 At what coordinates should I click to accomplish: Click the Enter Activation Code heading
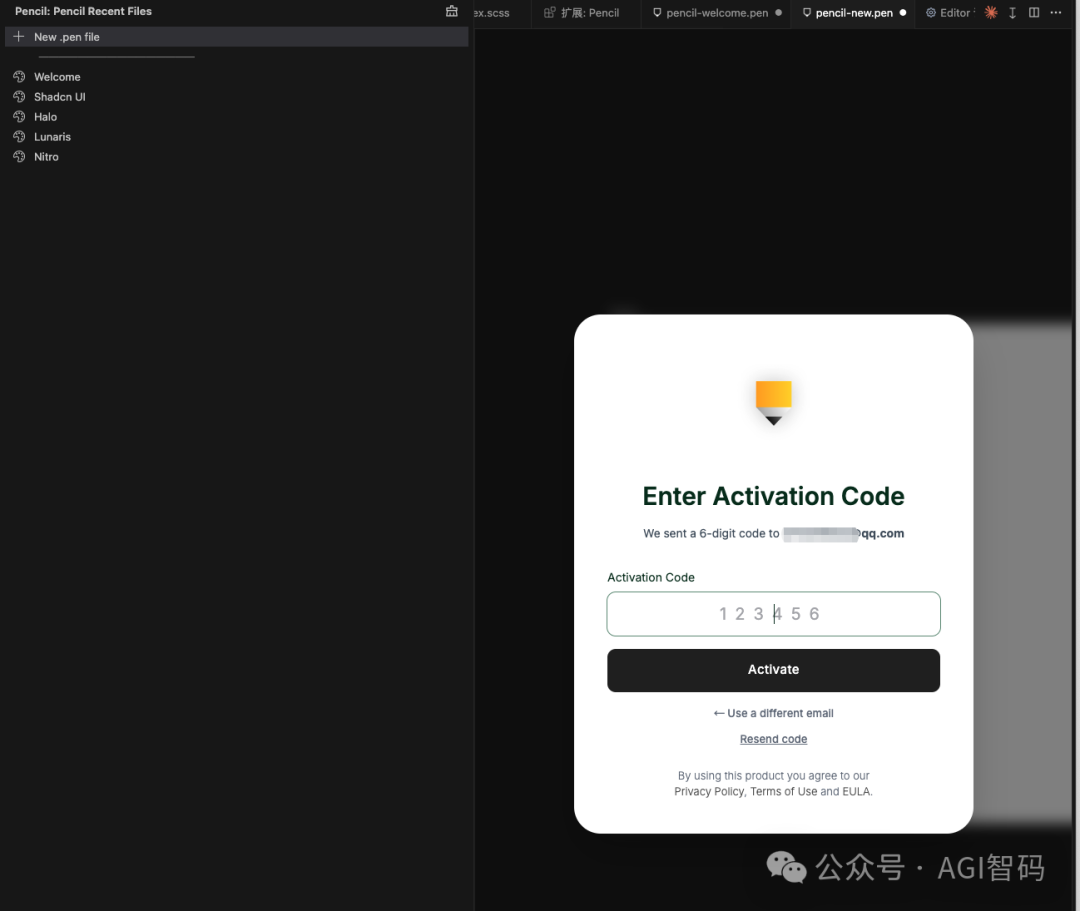[773, 496]
